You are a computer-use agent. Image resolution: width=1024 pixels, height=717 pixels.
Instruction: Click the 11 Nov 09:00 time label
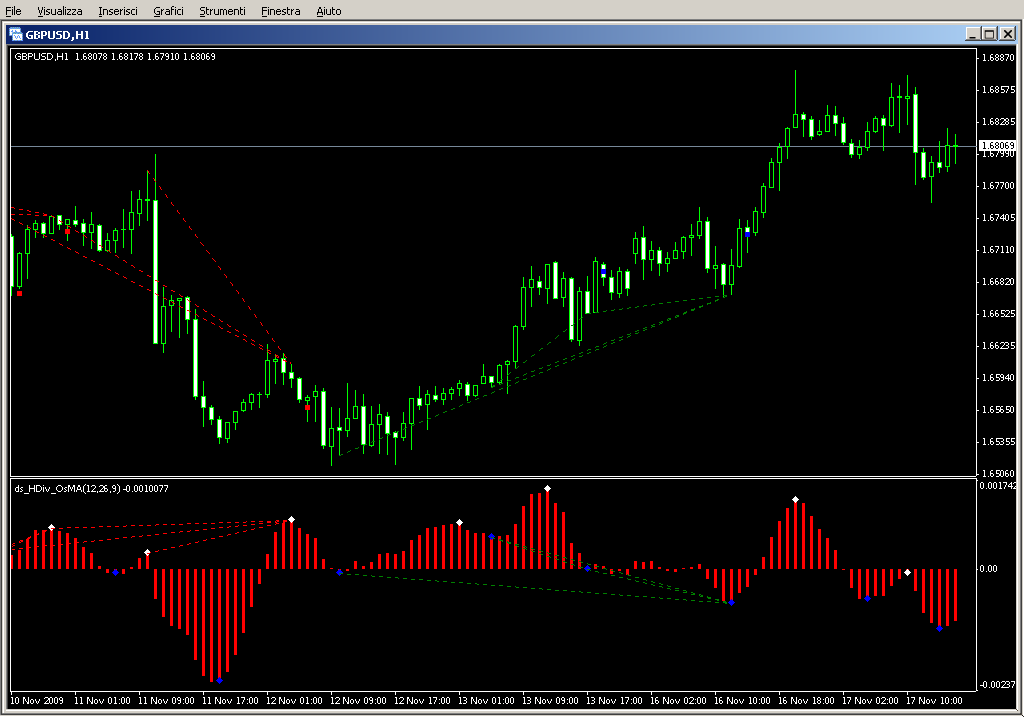166,701
